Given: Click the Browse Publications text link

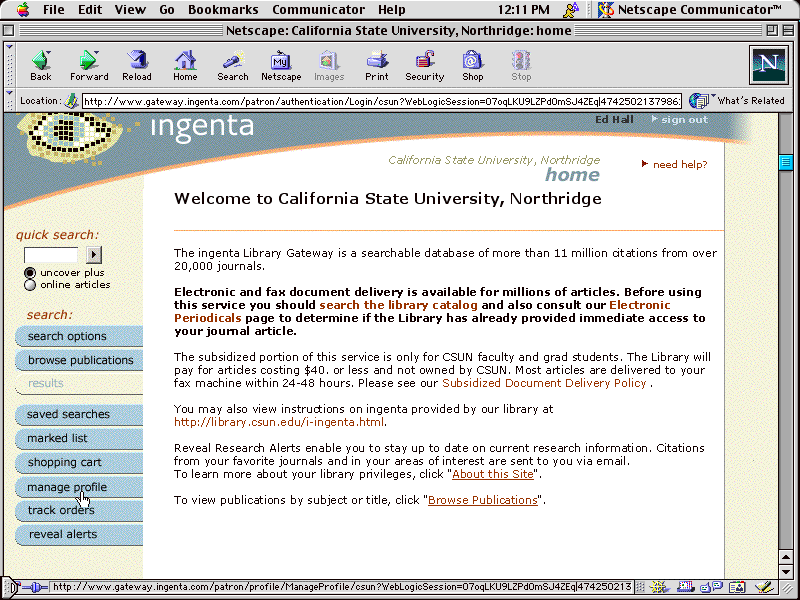Looking at the screenshot, I should tap(483, 500).
